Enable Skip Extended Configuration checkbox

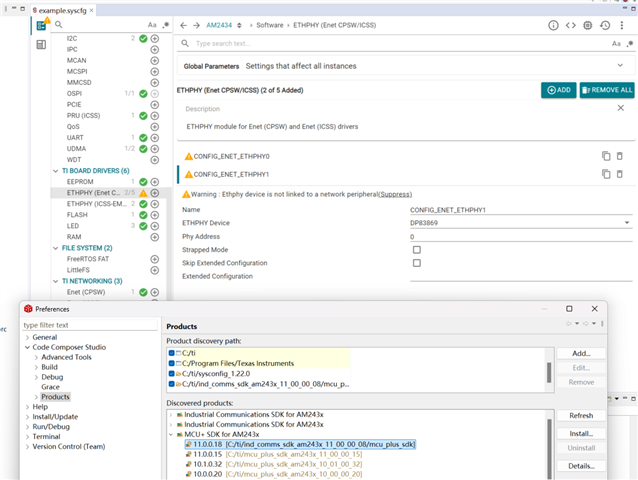point(417,263)
